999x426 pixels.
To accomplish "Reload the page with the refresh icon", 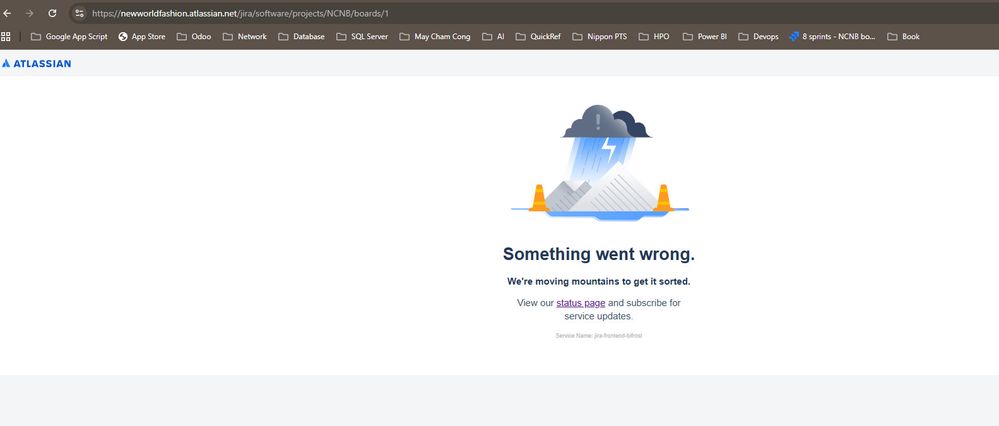I will 52,13.
